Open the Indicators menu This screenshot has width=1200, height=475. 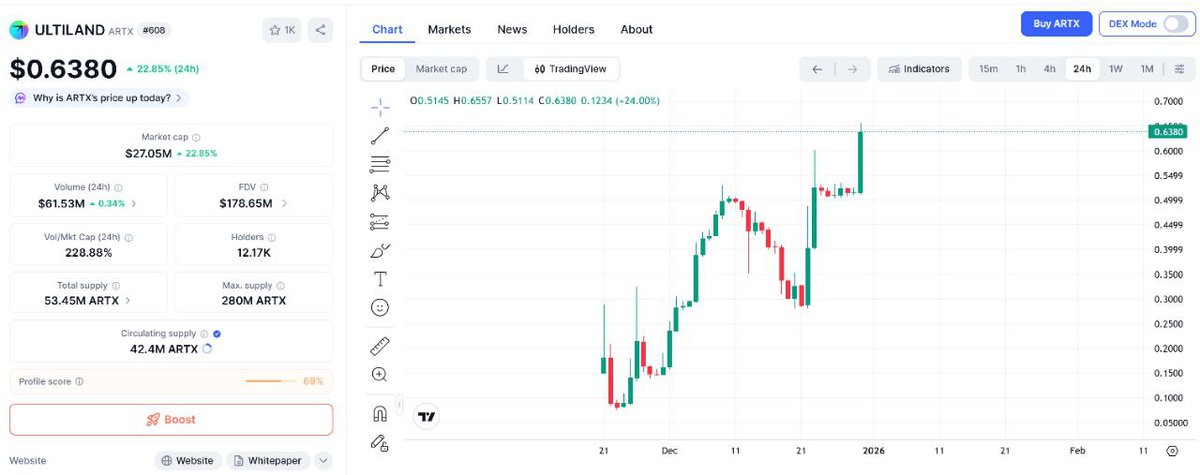919,69
